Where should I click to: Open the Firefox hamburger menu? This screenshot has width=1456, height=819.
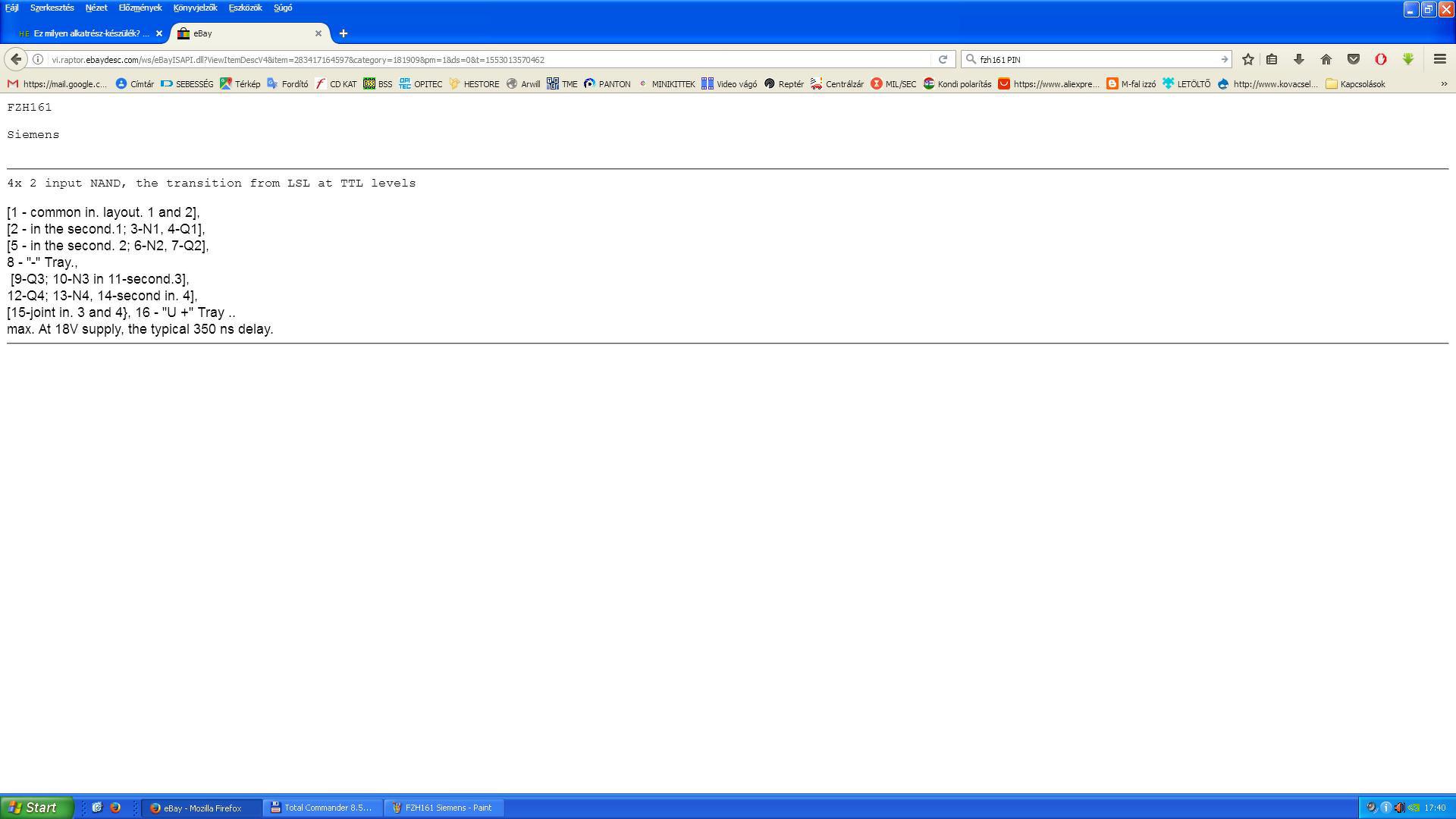pyautogui.click(x=1439, y=59)
